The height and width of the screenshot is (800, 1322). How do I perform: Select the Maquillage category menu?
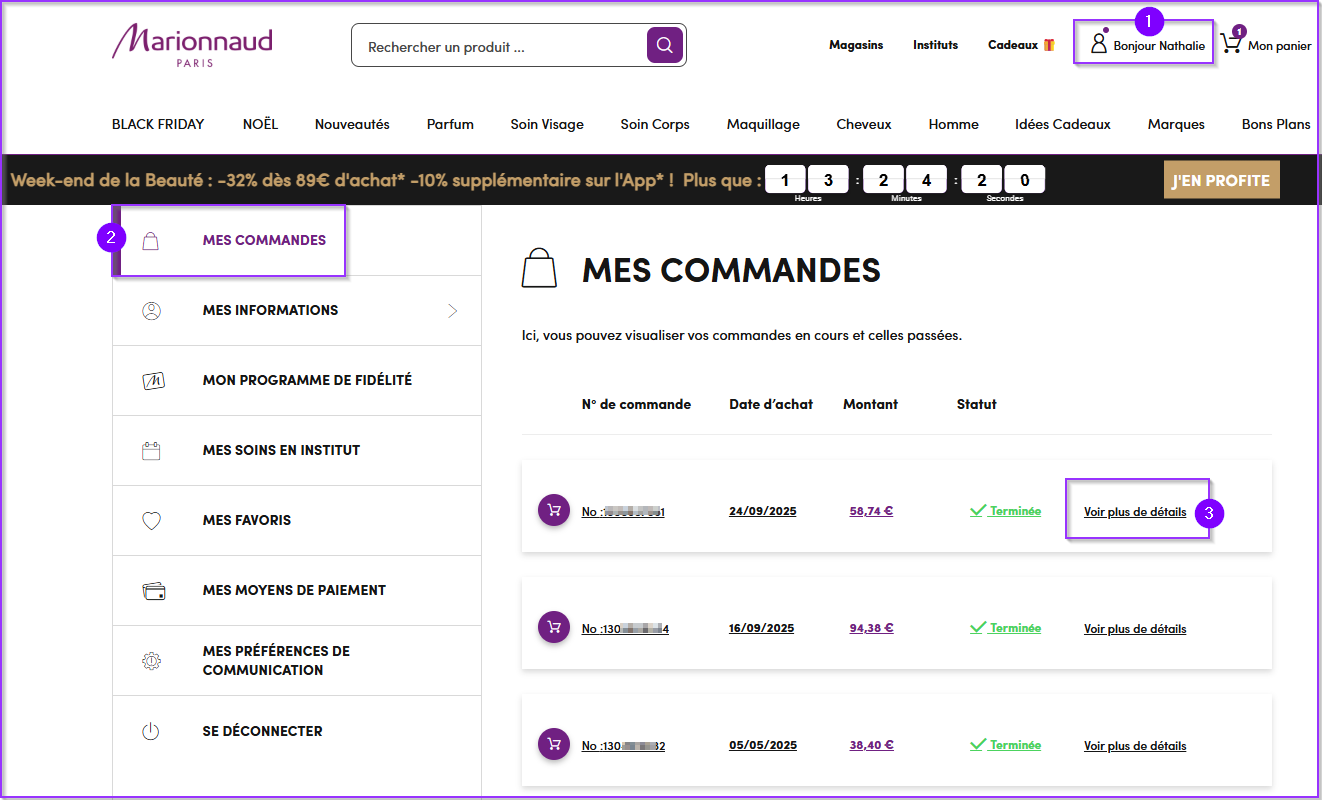click(763, 124)
